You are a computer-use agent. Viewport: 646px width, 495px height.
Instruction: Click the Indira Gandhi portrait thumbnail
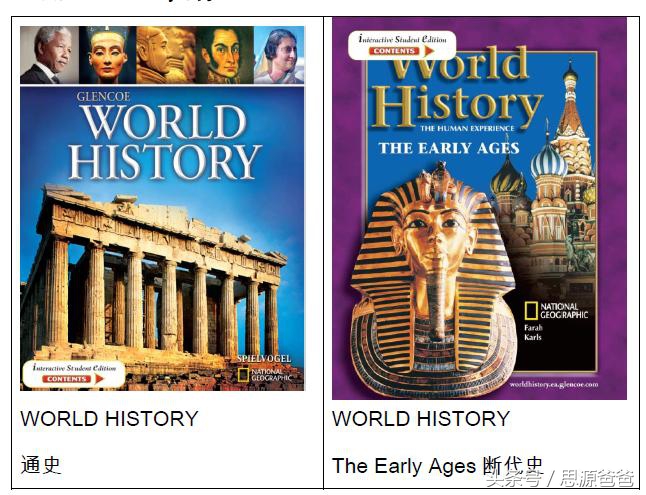279,55
